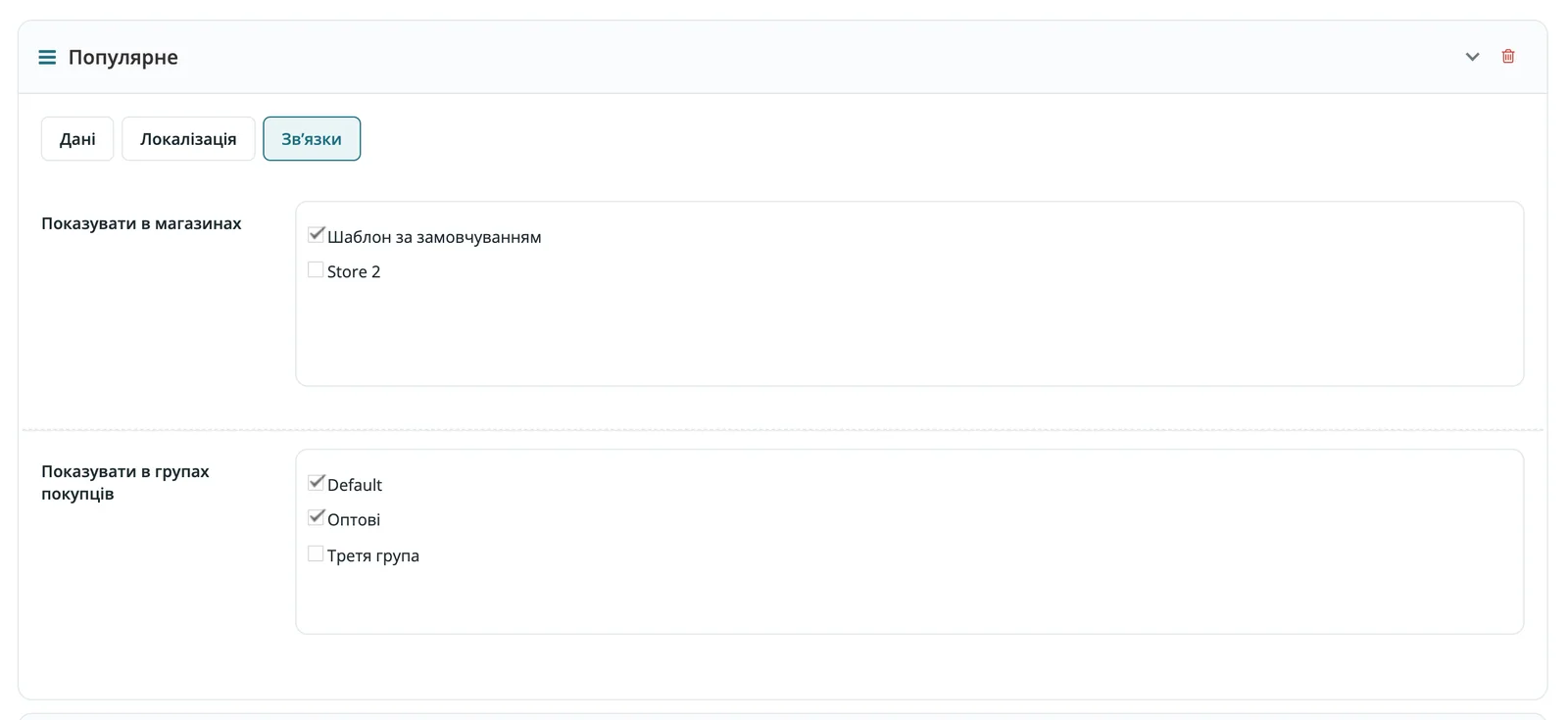Collapse the Популярне panel using the chevron
Viewport: 1568px width, 720px height.
tap(1472, 57)
